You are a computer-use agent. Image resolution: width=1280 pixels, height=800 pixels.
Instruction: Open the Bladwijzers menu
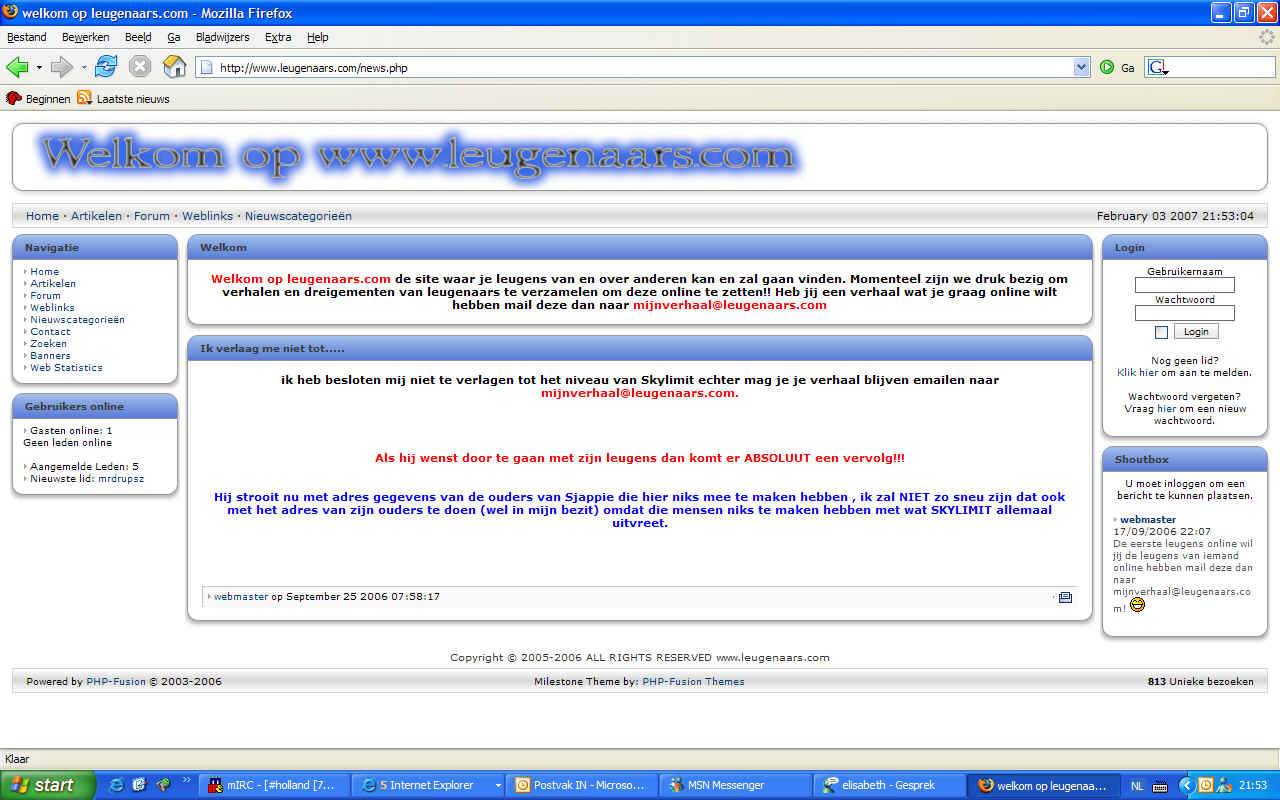pos(222,37)
